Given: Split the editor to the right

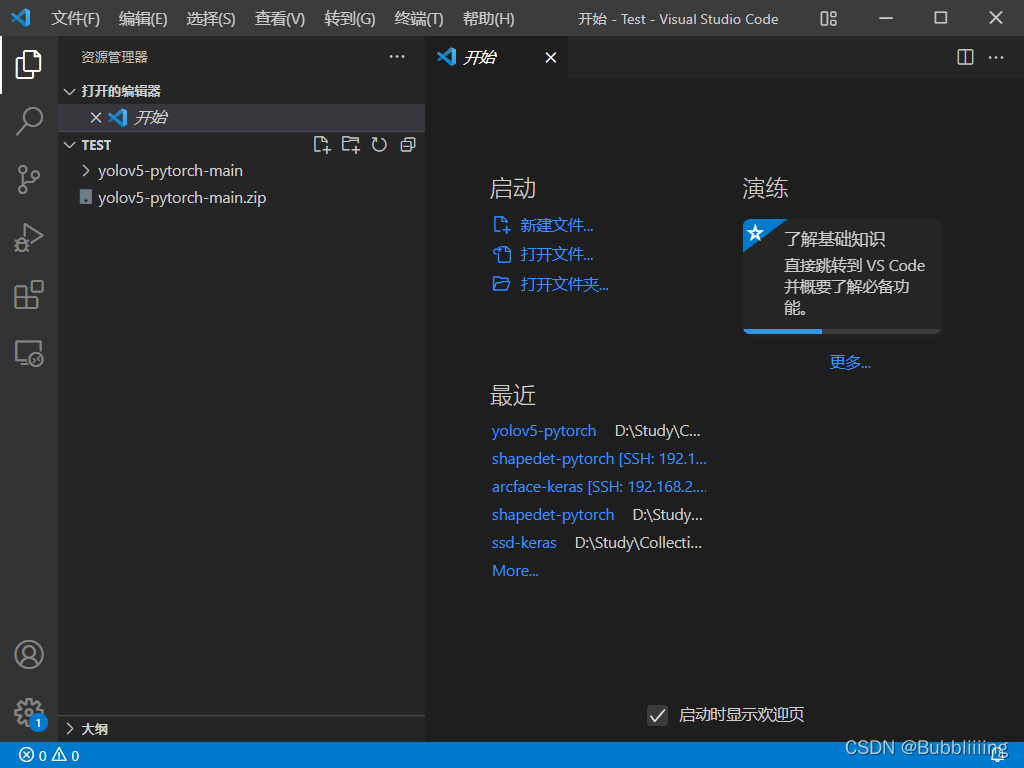Looking at the screenshot, I should tap(965, 57).
